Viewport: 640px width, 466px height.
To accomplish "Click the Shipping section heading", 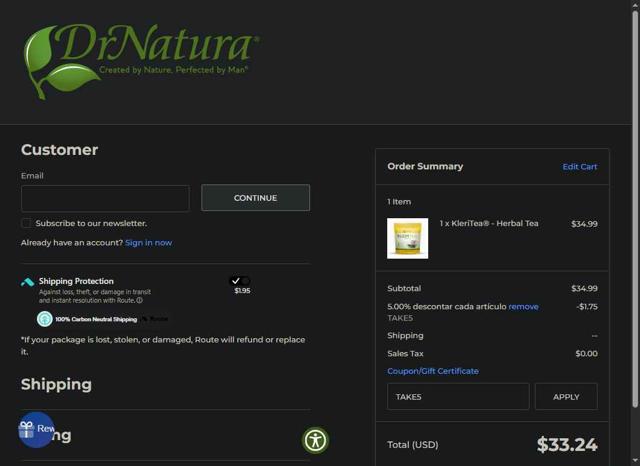I will [x=56, y=384].
